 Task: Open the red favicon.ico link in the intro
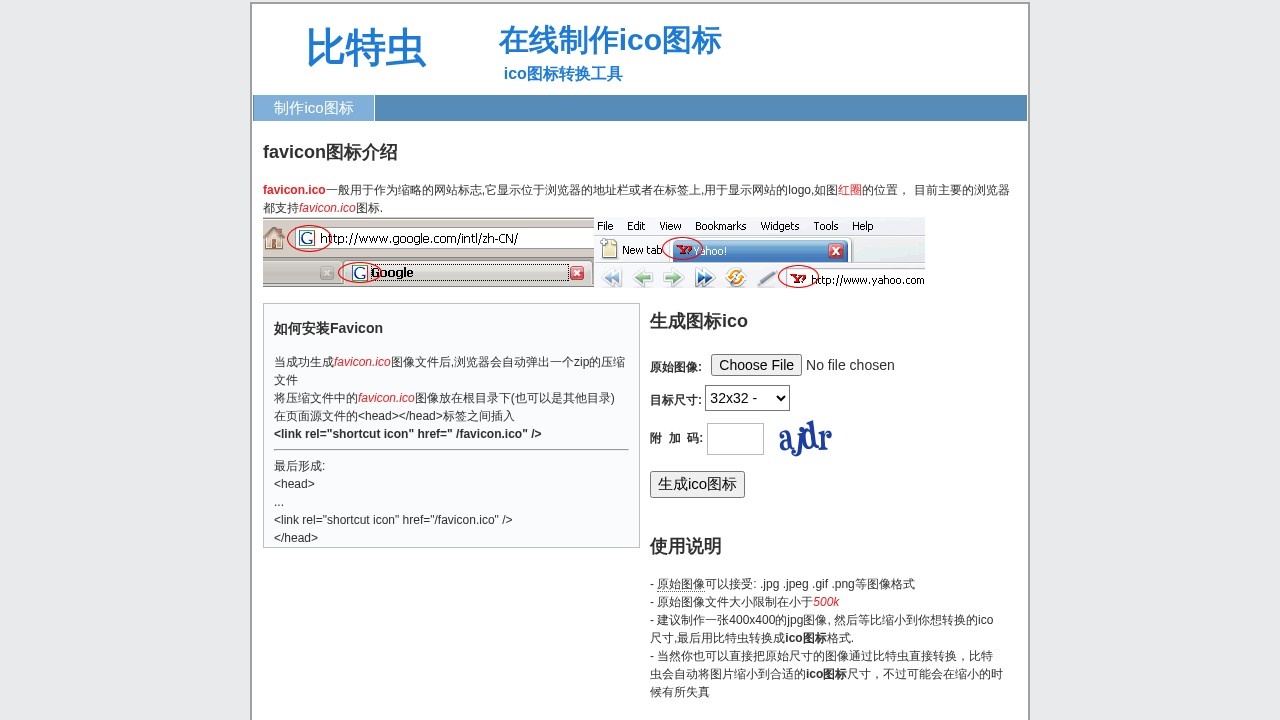click(293, 190)
